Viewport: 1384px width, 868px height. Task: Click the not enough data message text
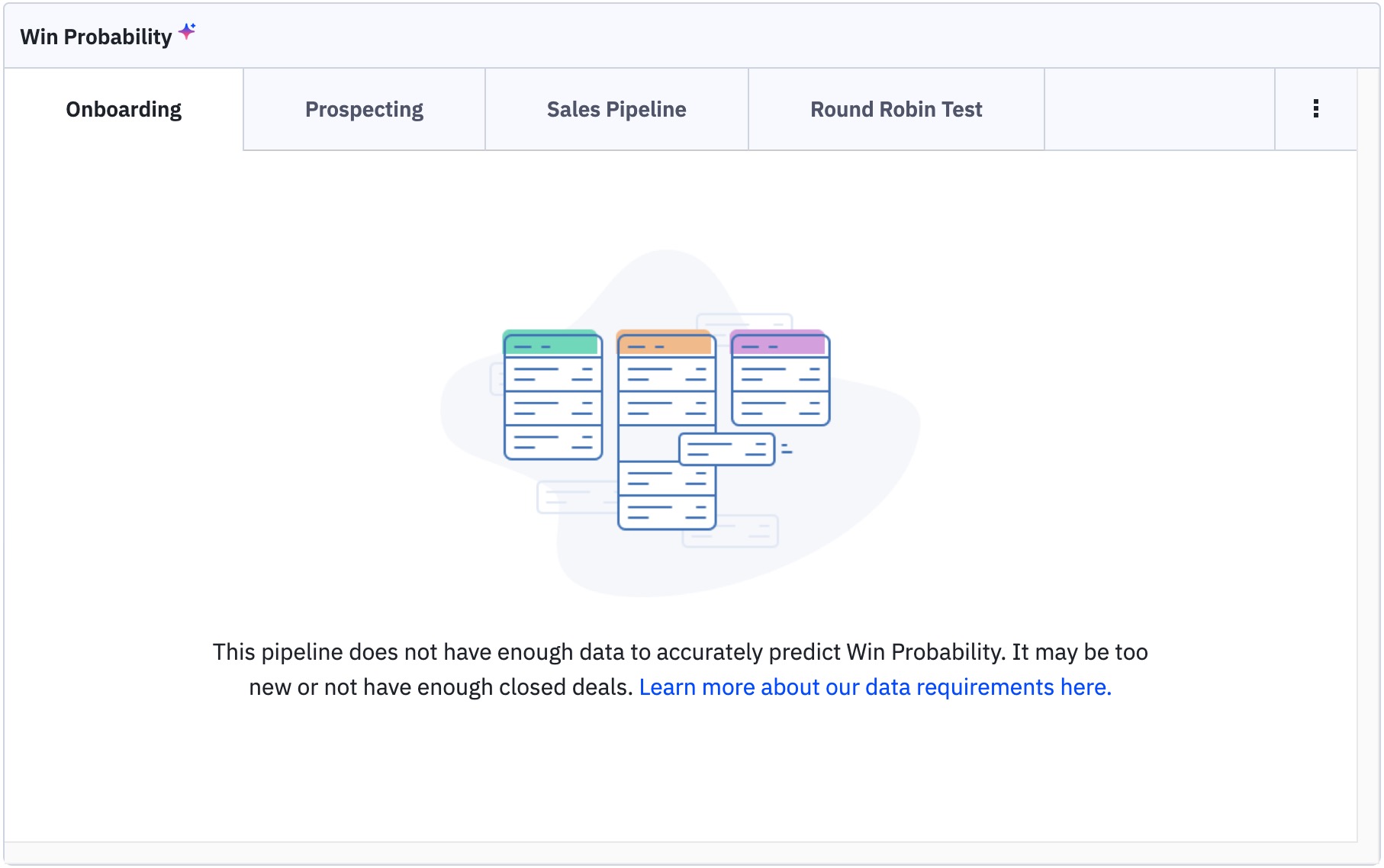click(680, 670)
